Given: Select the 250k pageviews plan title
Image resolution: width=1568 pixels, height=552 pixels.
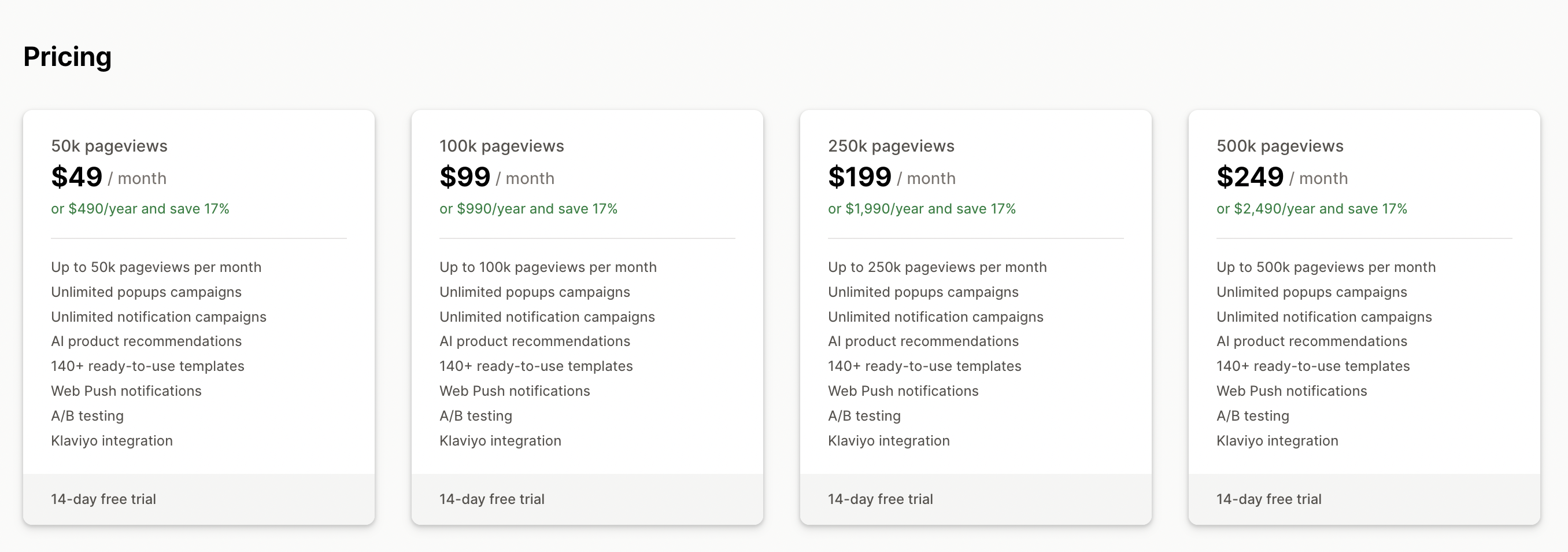Looking at the screenshot, I should pyautogui.click(x=891, y=146).
